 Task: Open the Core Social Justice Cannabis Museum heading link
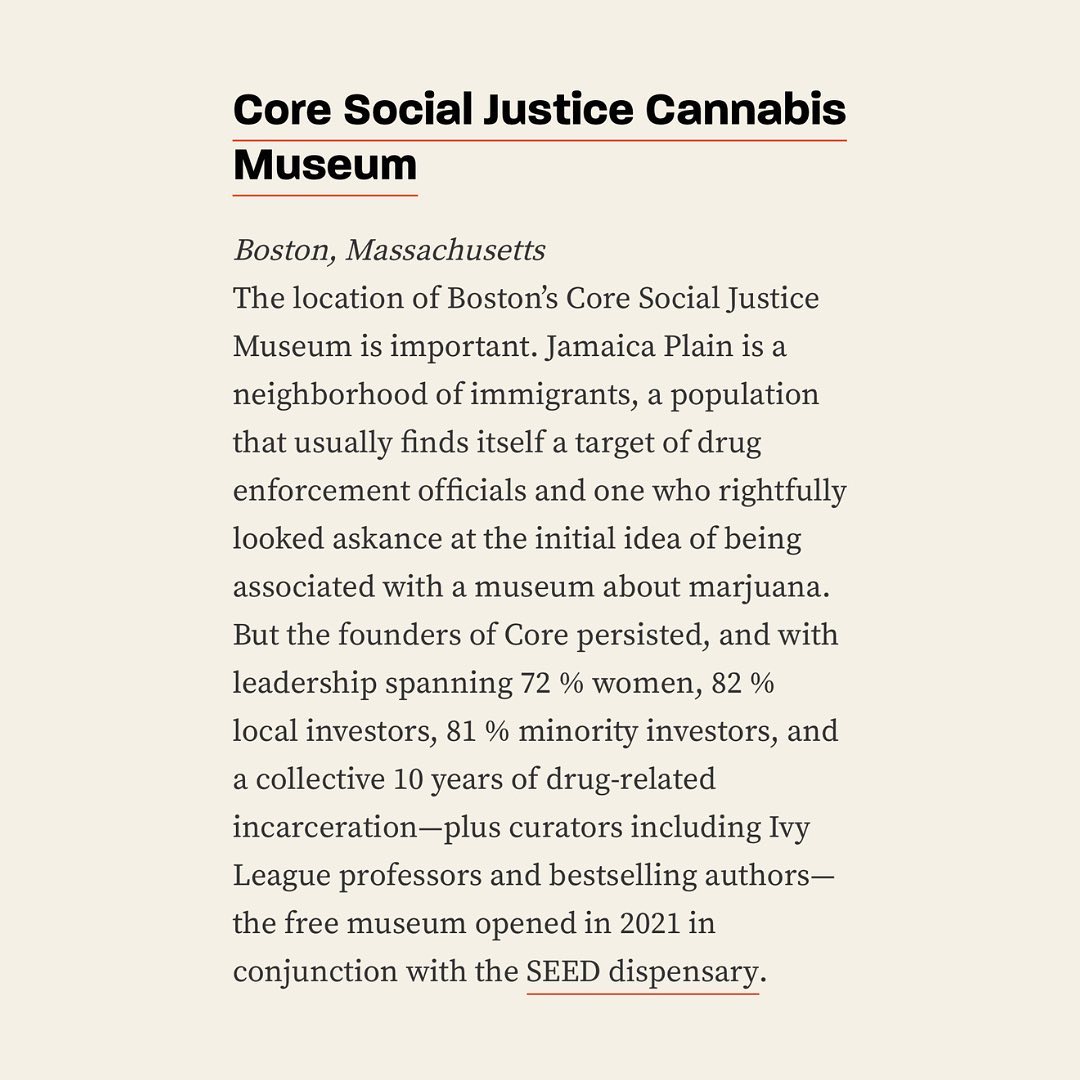point(539,110)
